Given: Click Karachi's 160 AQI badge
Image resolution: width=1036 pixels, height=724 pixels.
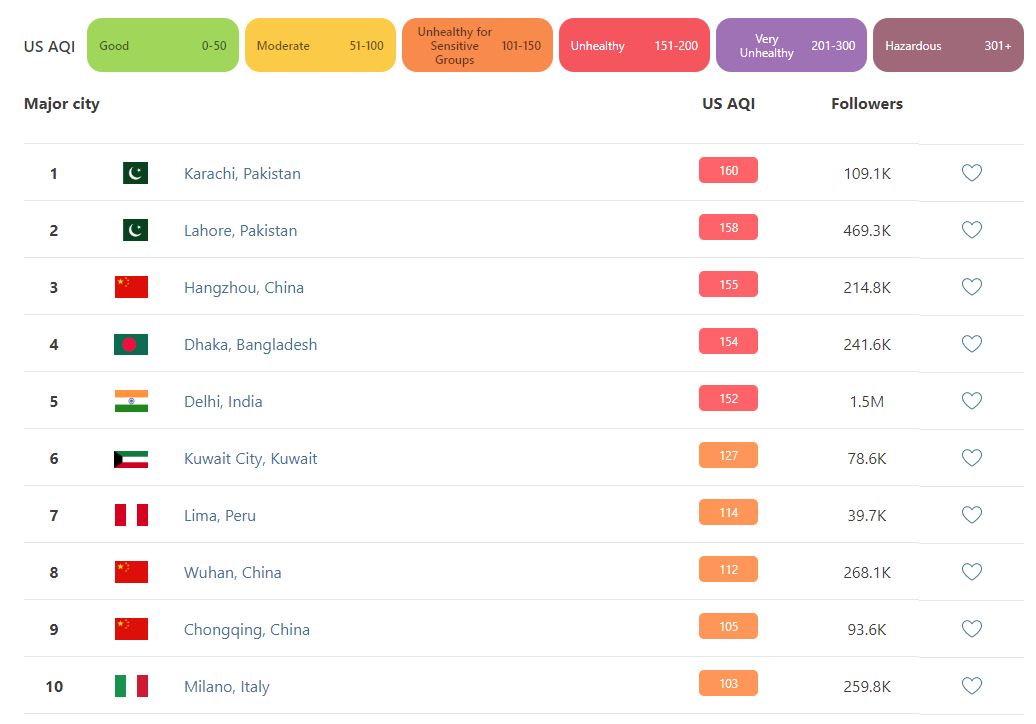Looking at the screenshot, I should coord(728,171).
